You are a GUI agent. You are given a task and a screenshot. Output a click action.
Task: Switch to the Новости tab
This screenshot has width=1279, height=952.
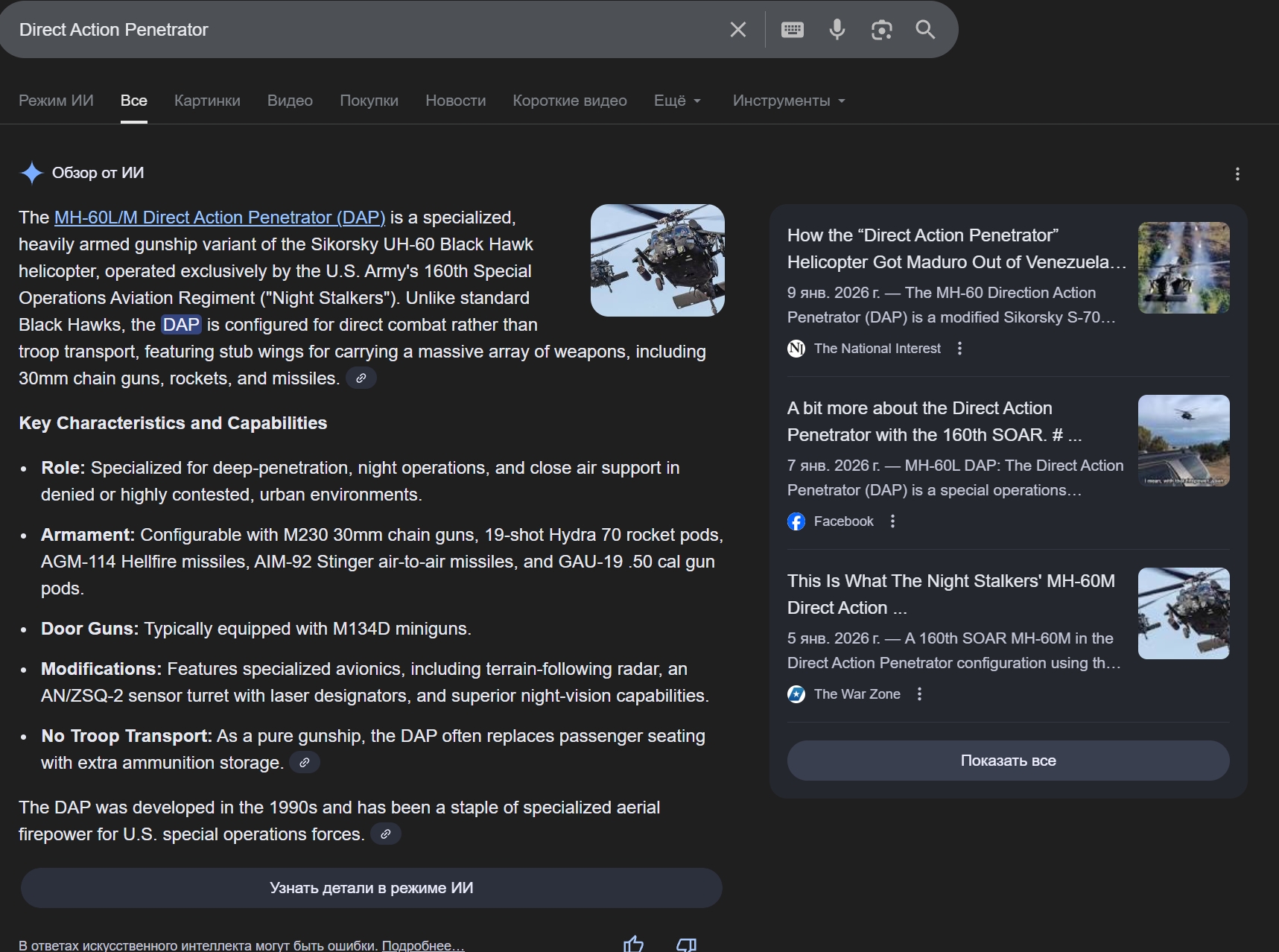pos(455,101)
